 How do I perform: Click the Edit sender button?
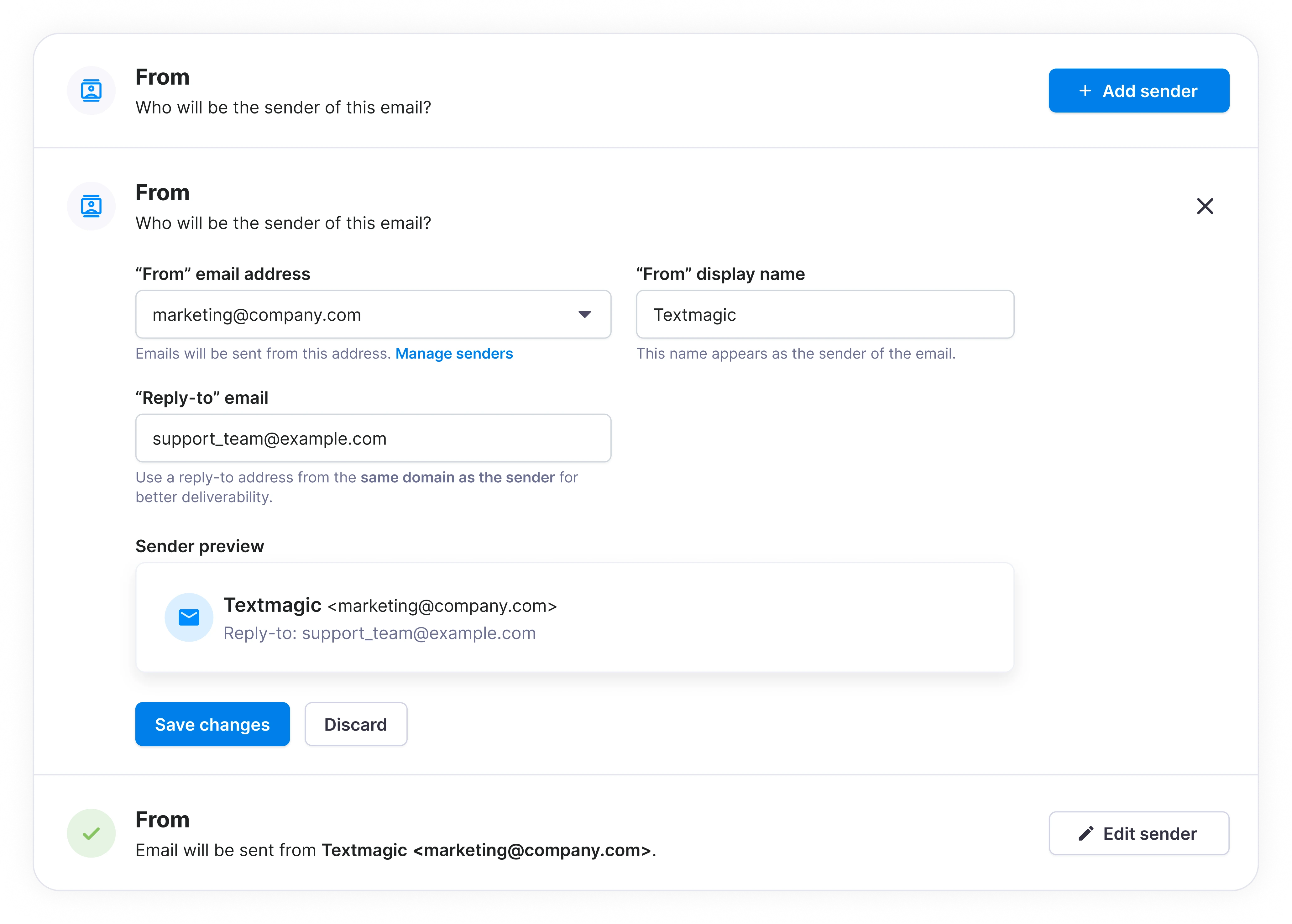pos(1138,833)
